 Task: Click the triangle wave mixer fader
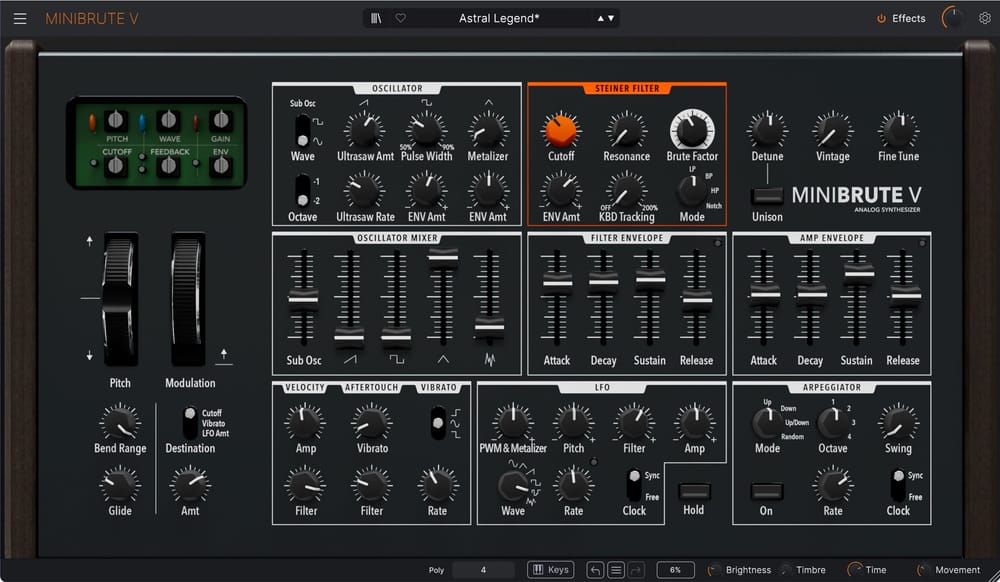[x=443, y=257]
